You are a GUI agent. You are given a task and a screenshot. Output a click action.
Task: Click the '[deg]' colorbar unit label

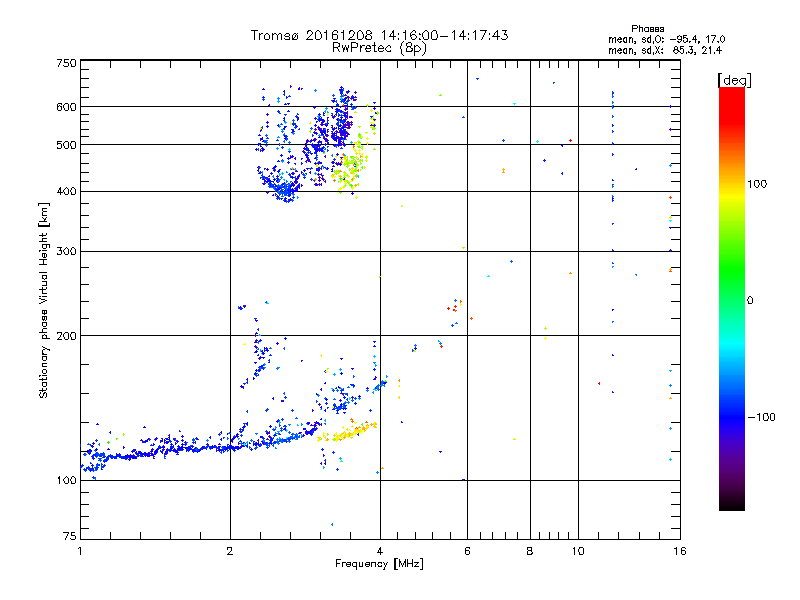pyautogui.click(x=734, y=80)
